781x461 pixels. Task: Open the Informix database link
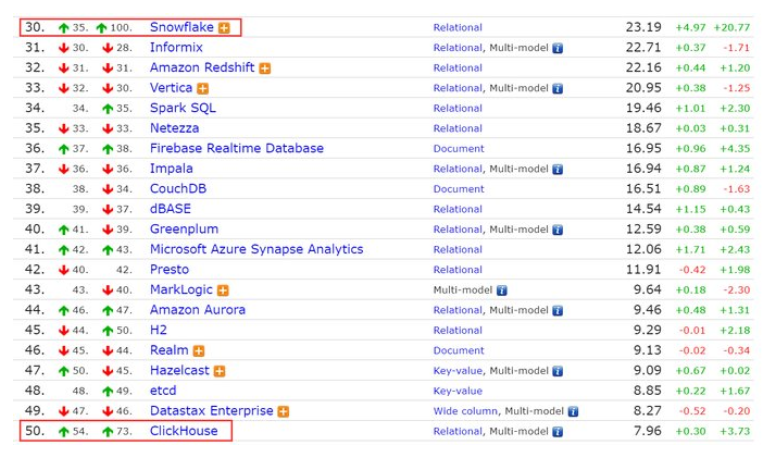176,47
